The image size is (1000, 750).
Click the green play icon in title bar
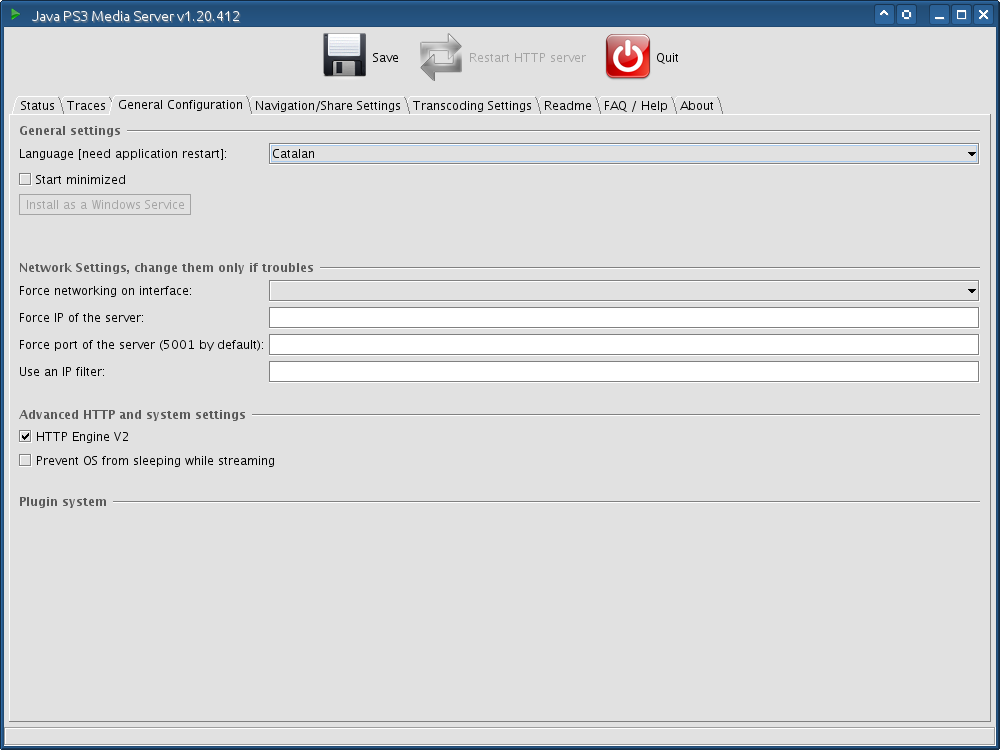pos(16,14)
